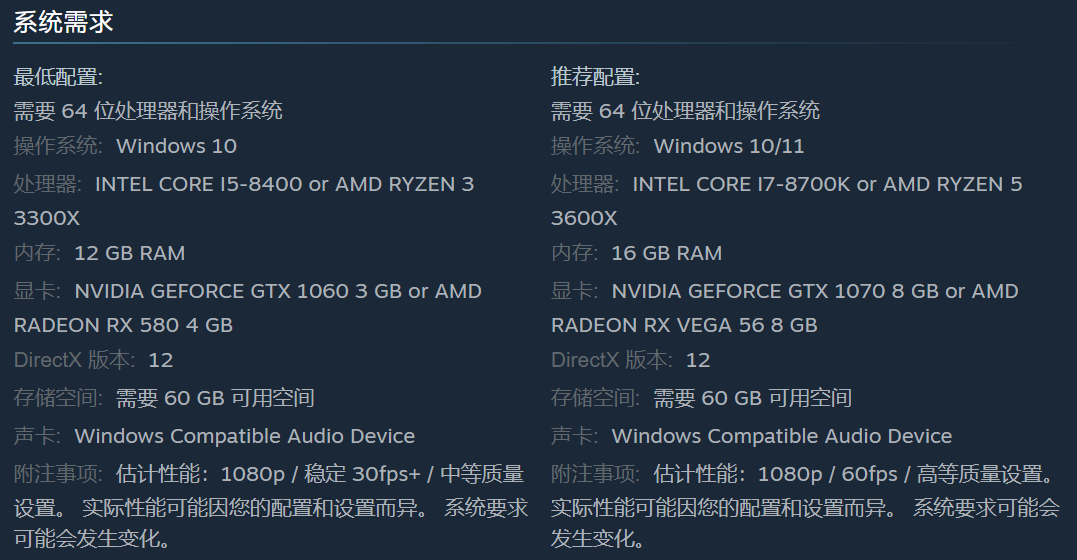Image resolution: width=1077 pixels, height=560 pixels.
Task: Click the 存储空间 label under recommended requirements
Action: [x=596, y=398]
